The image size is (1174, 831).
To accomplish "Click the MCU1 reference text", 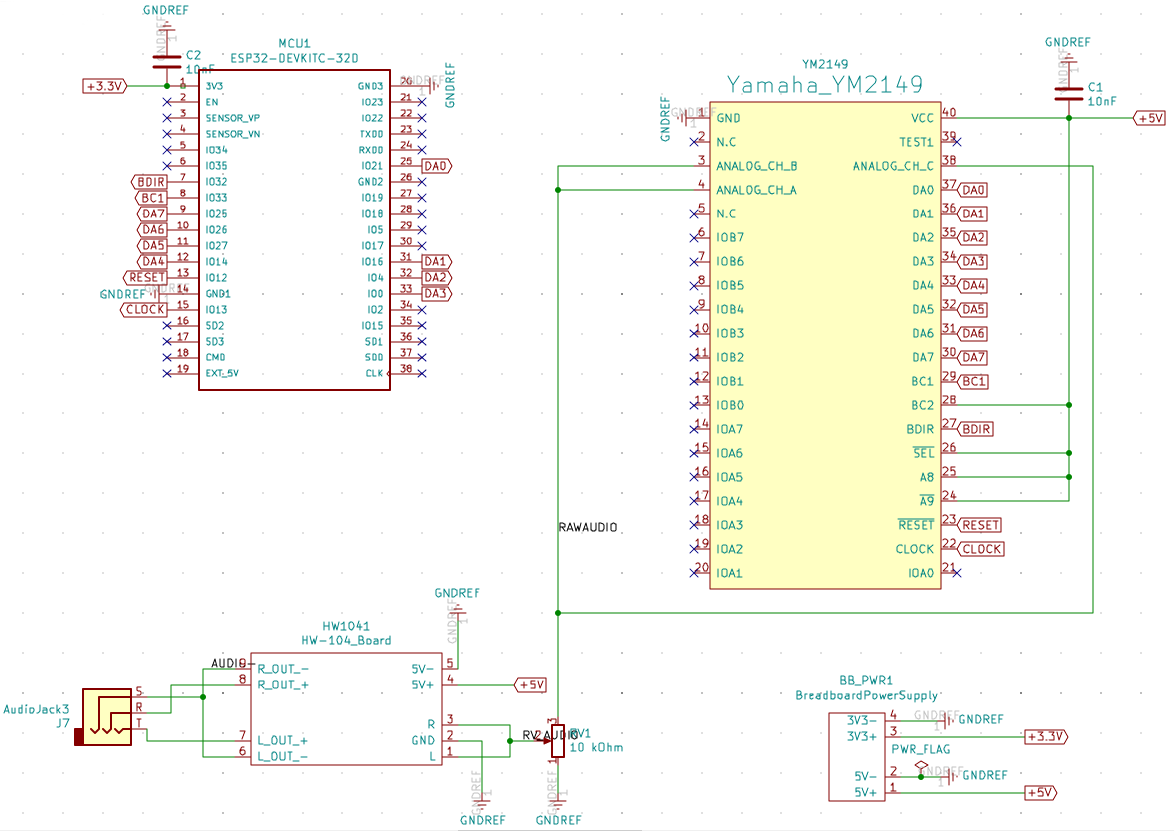I will pos(294,43).
